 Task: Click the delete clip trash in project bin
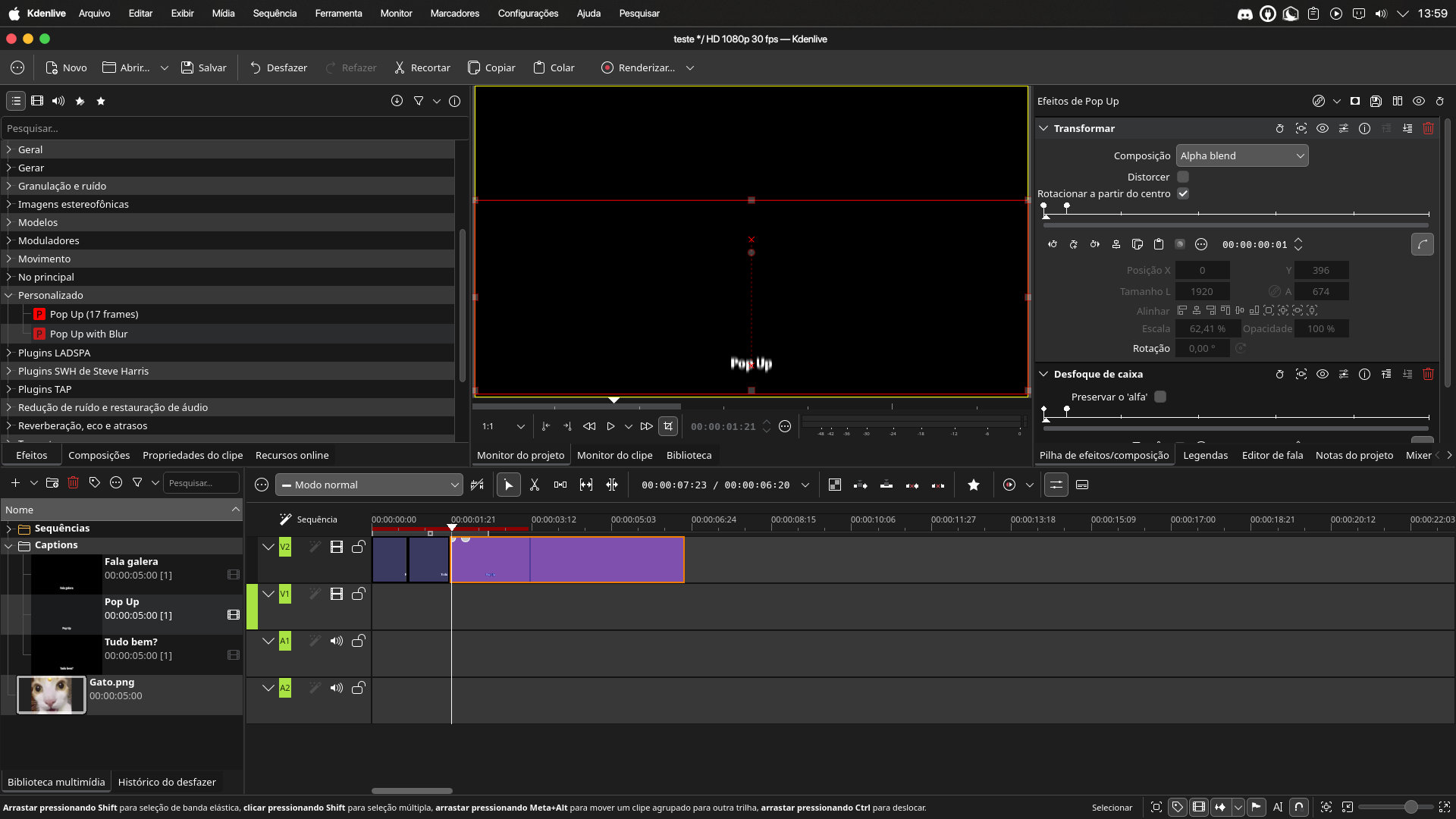pyautogui.click(x=74, y=482)
